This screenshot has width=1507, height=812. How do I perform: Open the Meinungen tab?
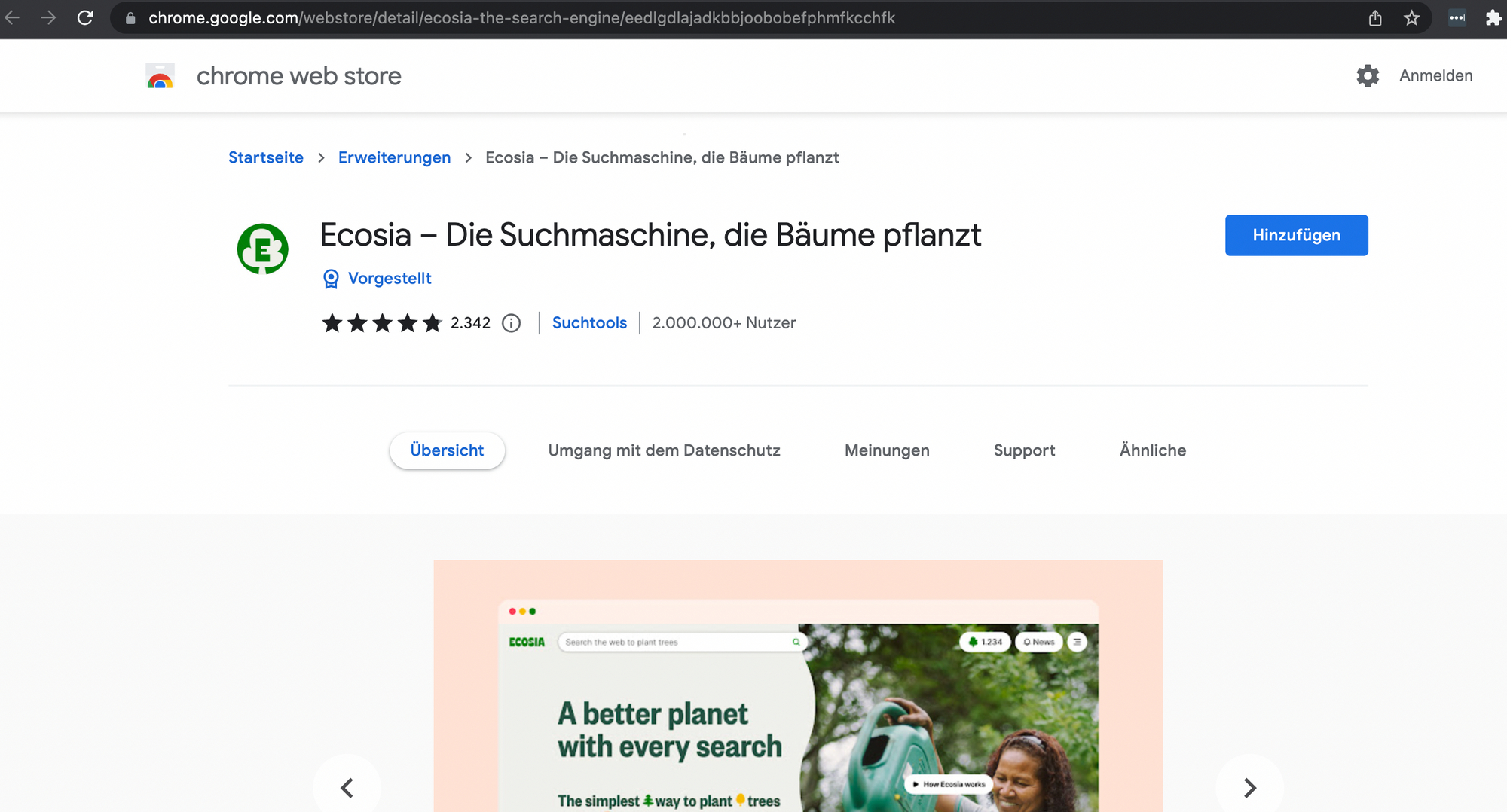click(x=887, y=450)
